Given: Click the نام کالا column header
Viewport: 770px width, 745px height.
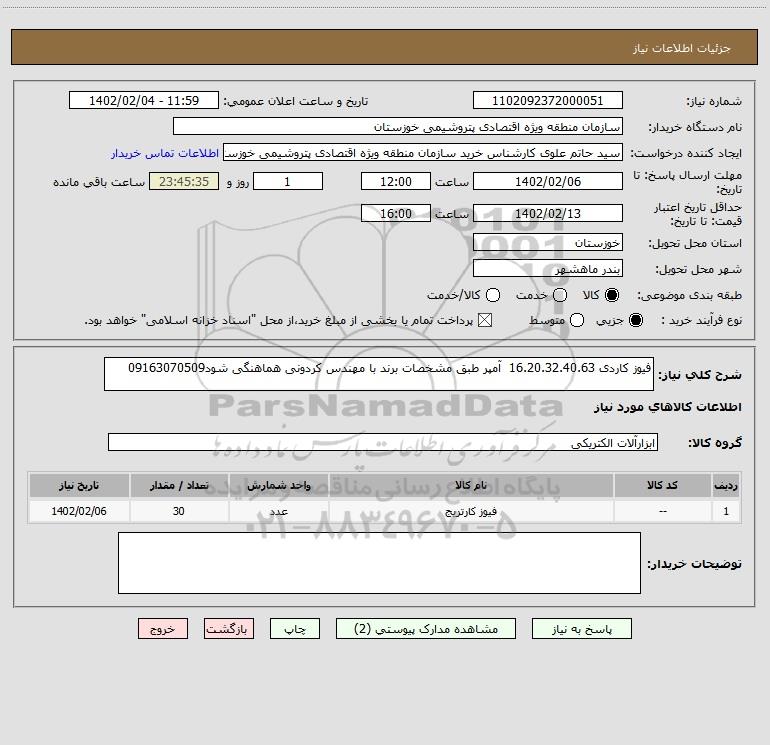Looking at the screenshot, I should tap(471, 485).
